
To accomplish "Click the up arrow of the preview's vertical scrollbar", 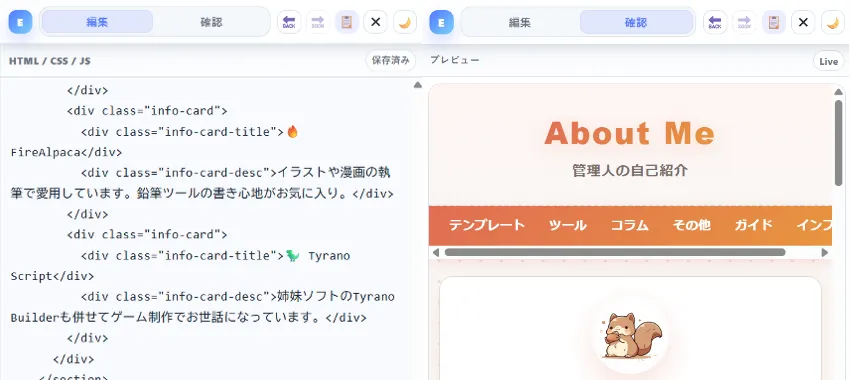I will coord(839,91).
